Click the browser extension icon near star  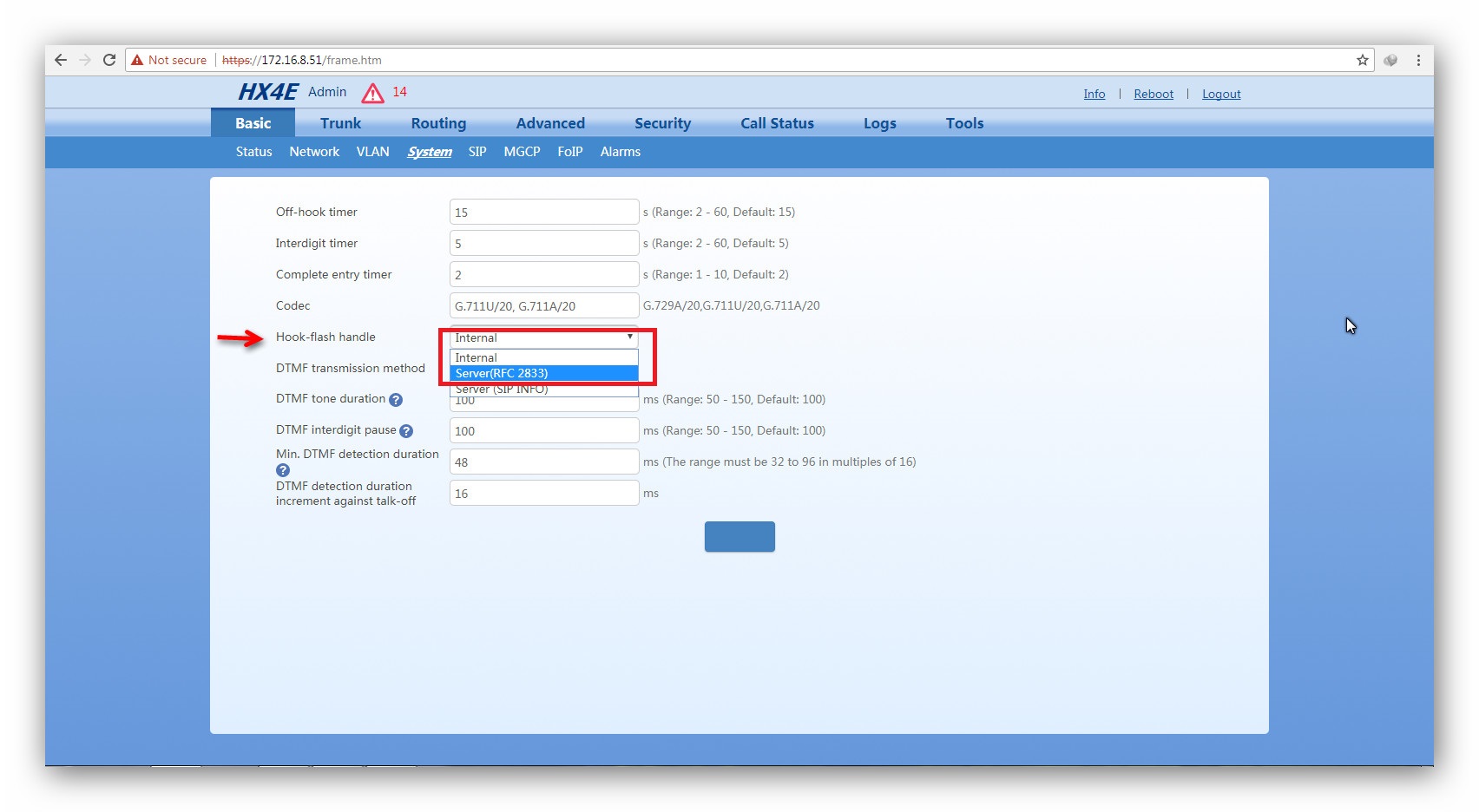tap(1390, 60)
